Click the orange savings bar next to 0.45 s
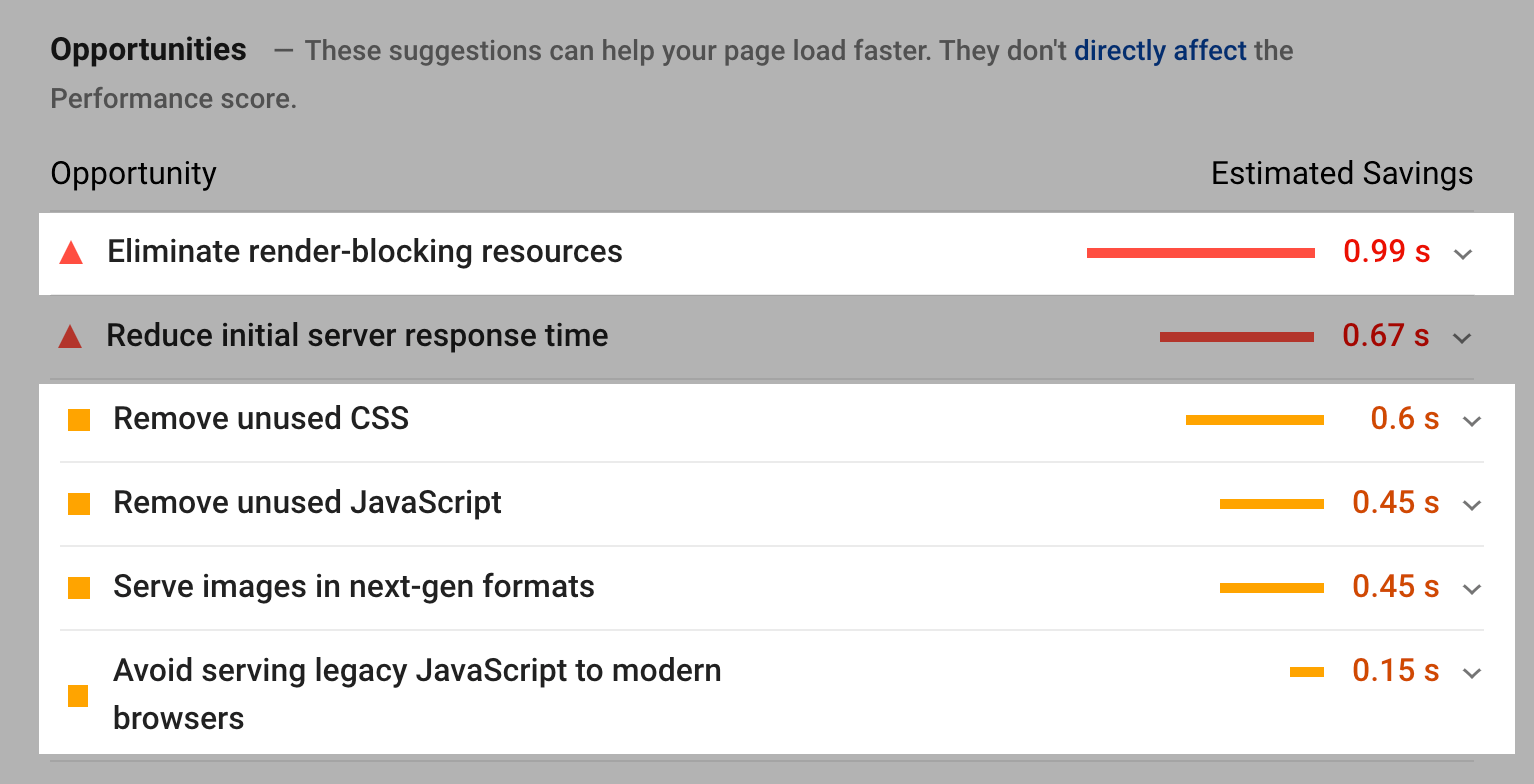Image resolution: width=1534 pixels, height=784 pixels. click(1270, 503)
